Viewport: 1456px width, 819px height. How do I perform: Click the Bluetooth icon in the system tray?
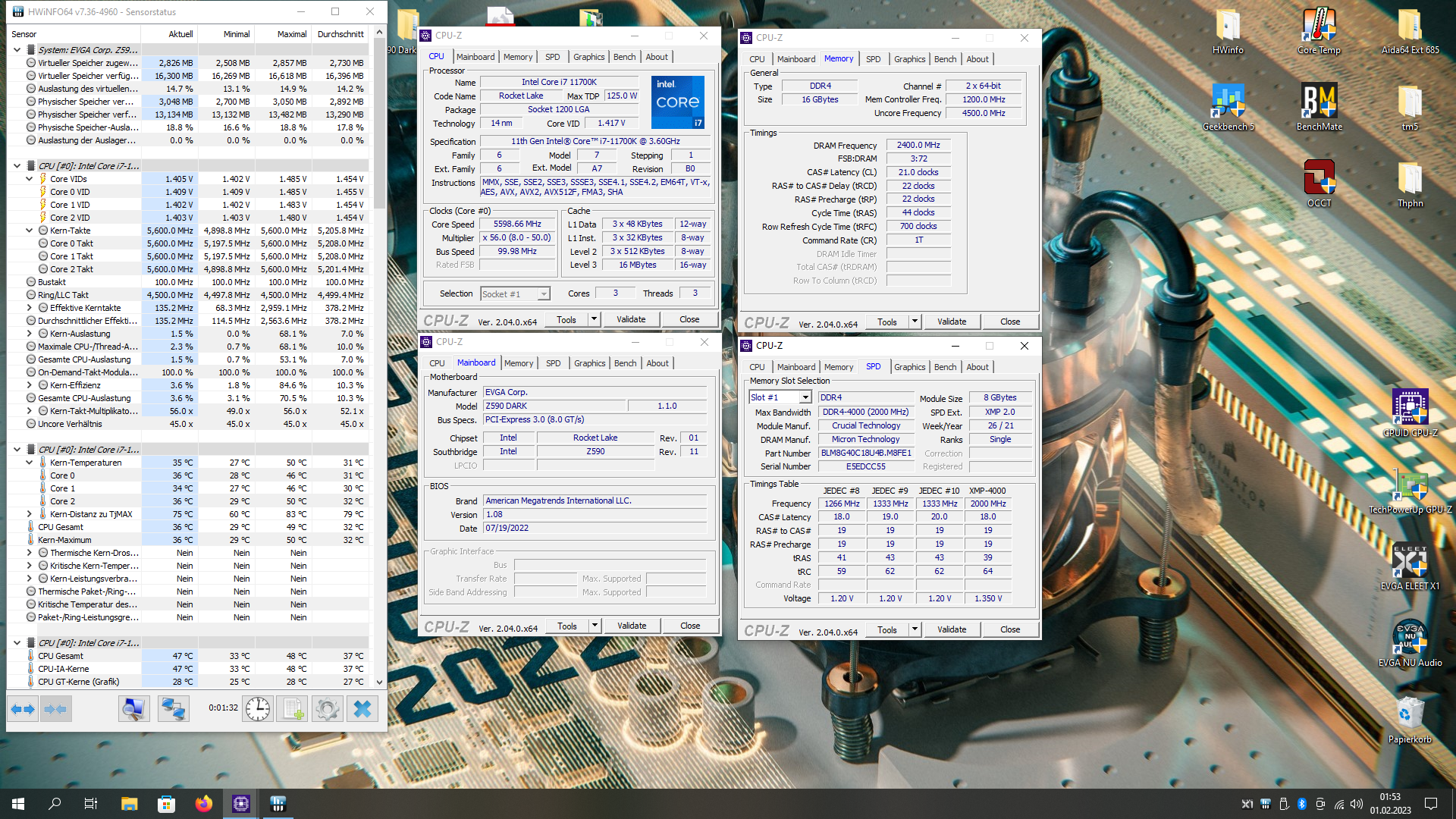tap(1302, 804)
